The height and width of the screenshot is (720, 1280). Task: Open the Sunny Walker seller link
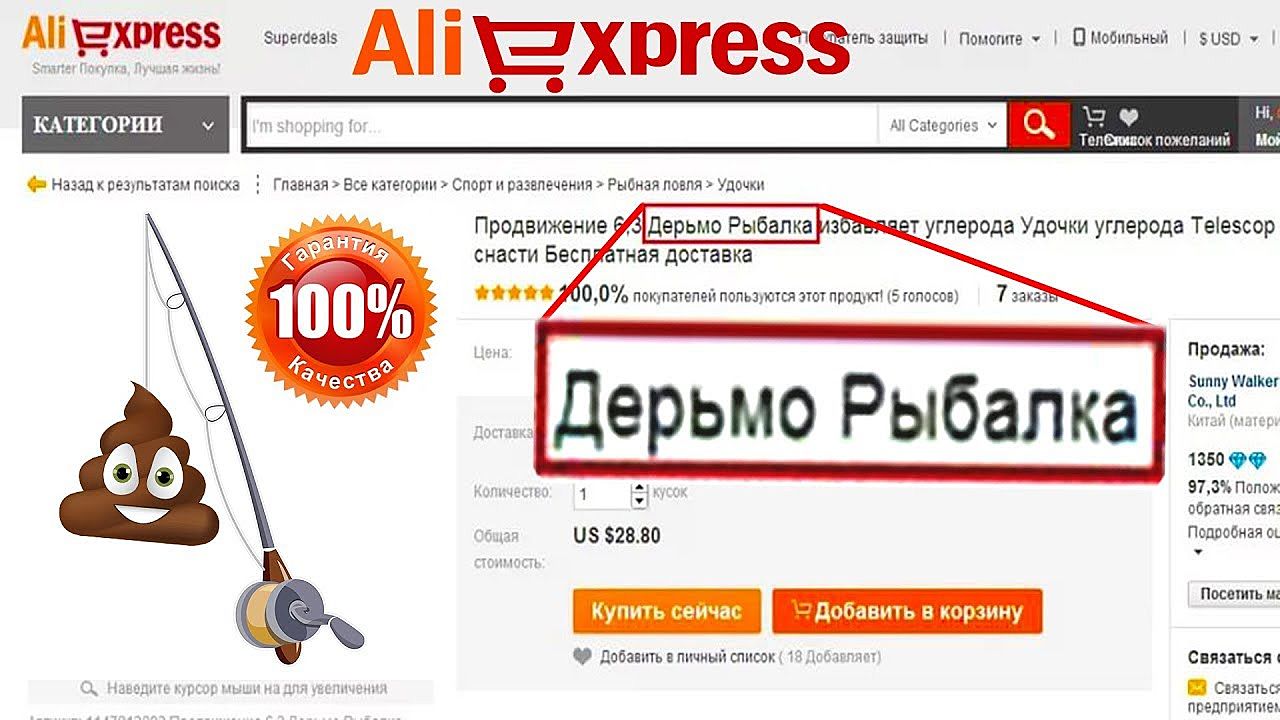click(x=1233, y=390)
